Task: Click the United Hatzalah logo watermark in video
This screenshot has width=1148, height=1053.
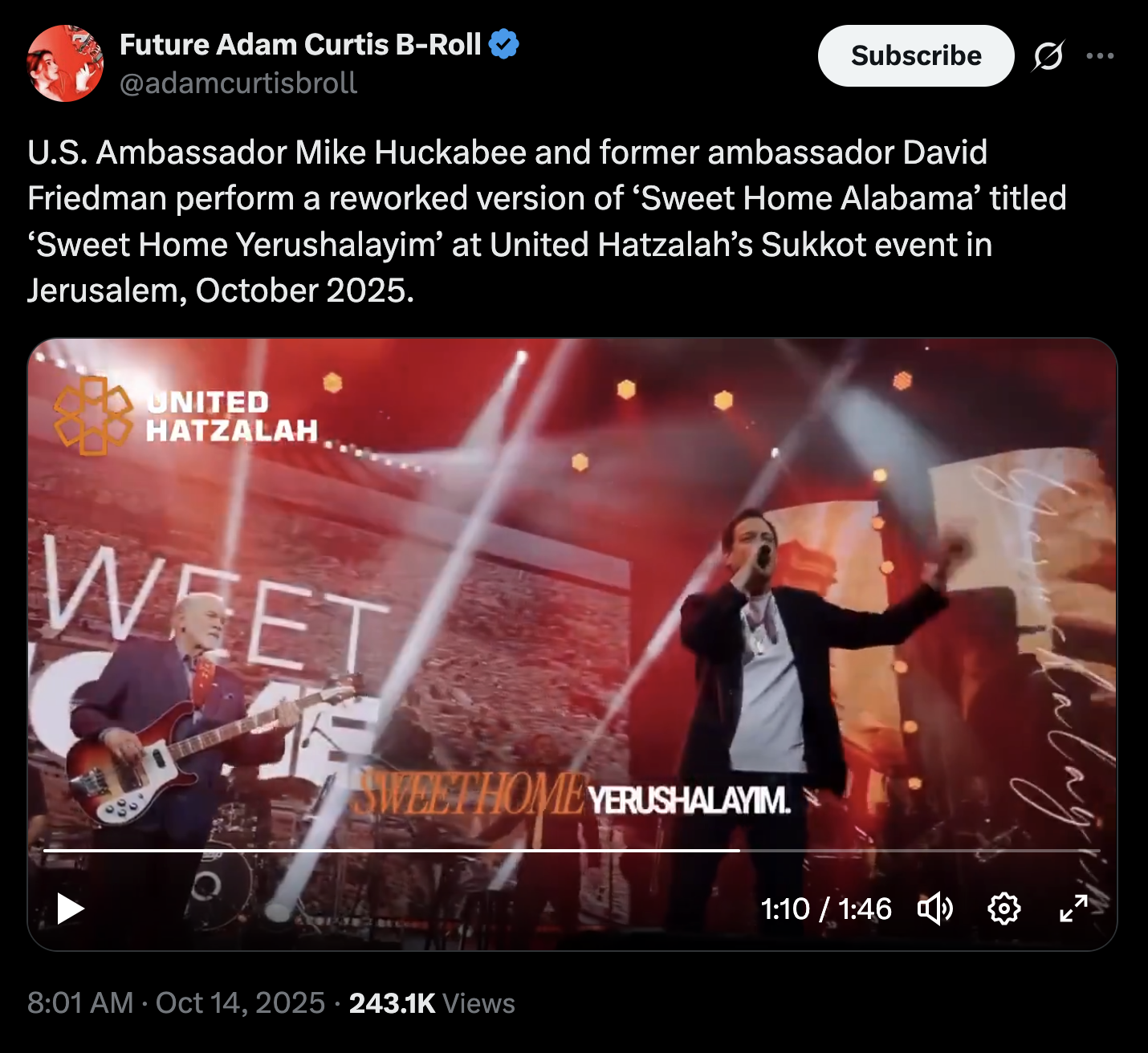Action: click(185, 416)
